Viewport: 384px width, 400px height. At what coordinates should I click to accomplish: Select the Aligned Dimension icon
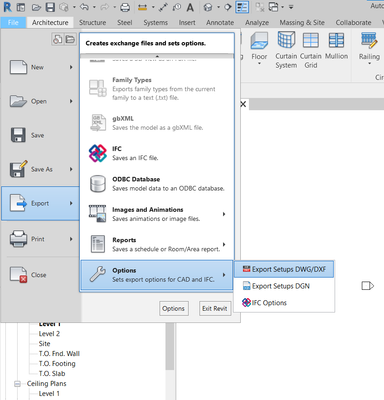pyautogui.click(x=163, y=7)
